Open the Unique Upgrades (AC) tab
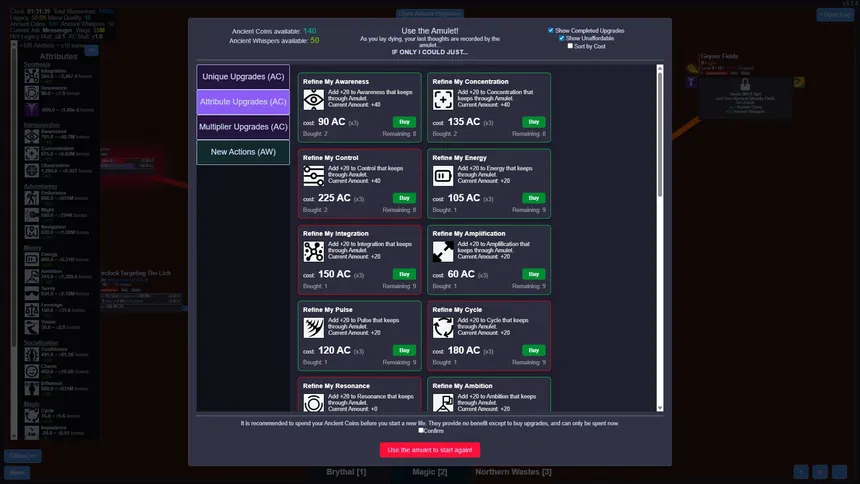Screen dimensions: 860x484 243,76
